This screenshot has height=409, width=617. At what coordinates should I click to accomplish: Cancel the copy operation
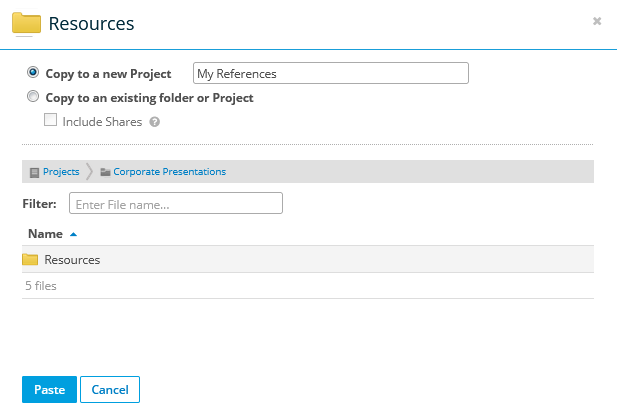pyautogui.click(x=110, y=389)
